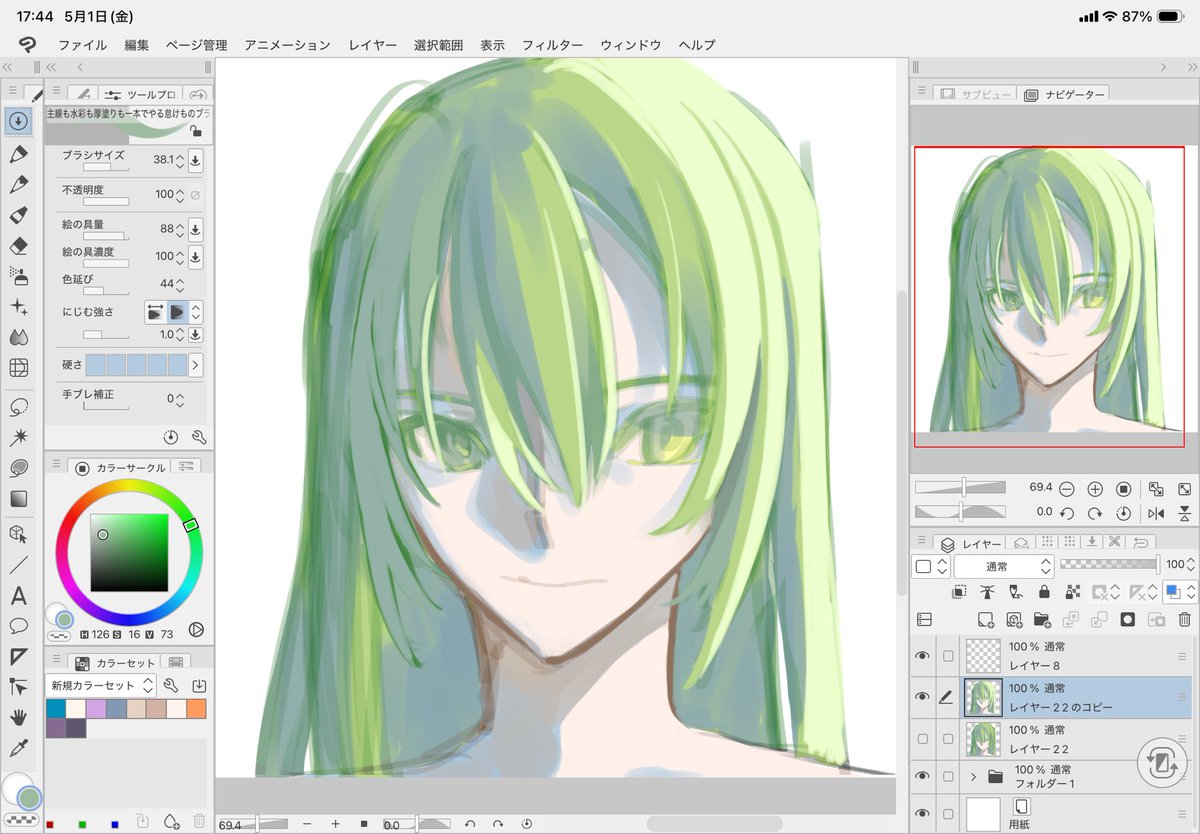Open ファイル menu
This screenshot has height=834, width=1200.
click(82, 45)
